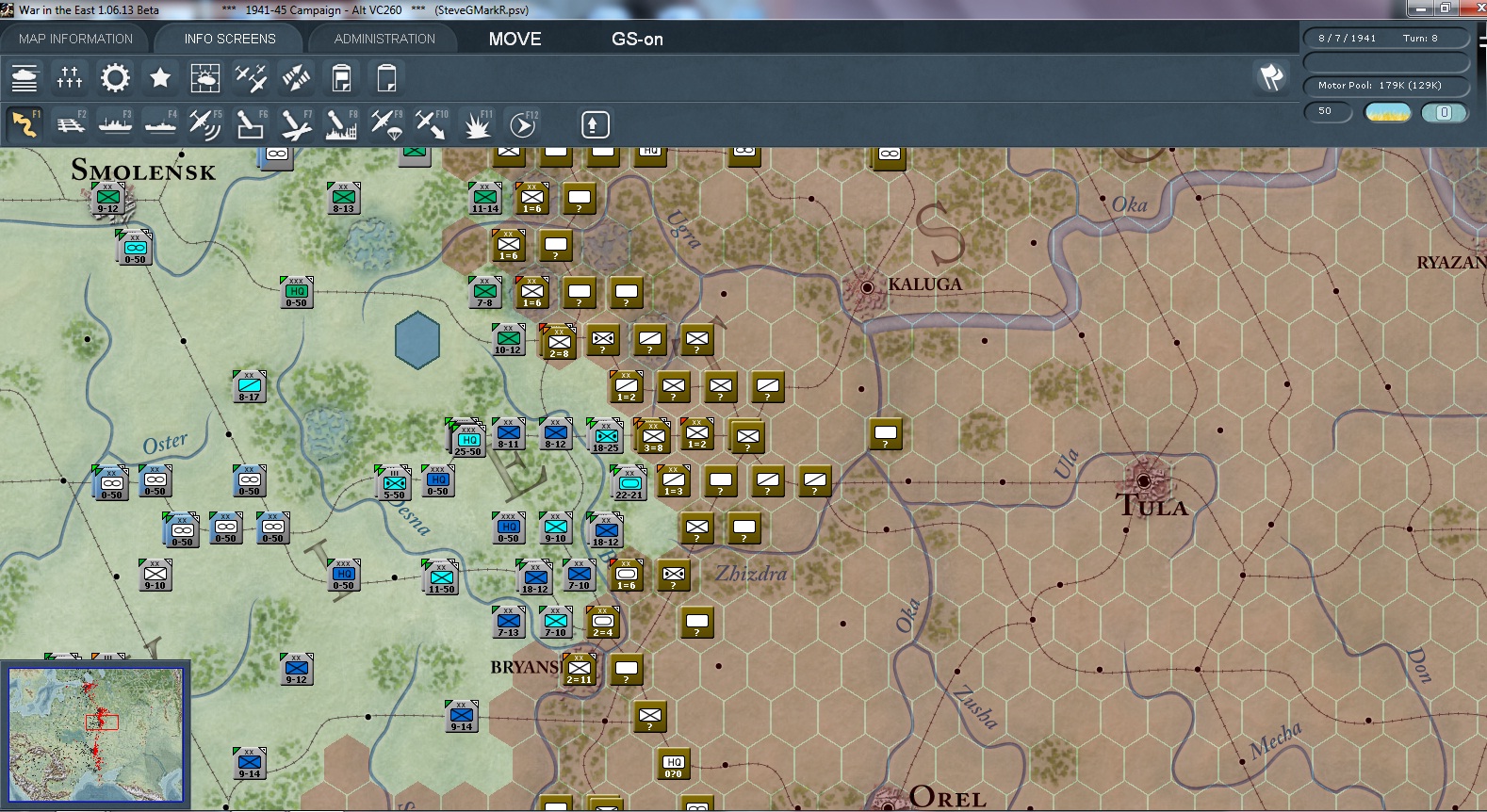Image resolution: width=1487 pixels, height=812 pixels.
Task: Open the production gear icon
Action: click(115, 77)
